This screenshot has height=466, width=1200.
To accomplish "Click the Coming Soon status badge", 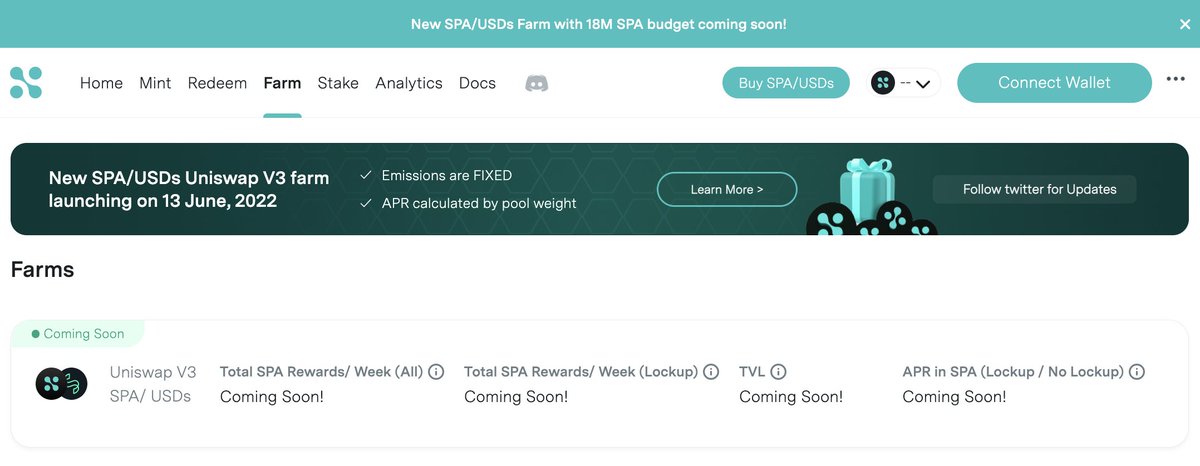I will click(78, 334).
